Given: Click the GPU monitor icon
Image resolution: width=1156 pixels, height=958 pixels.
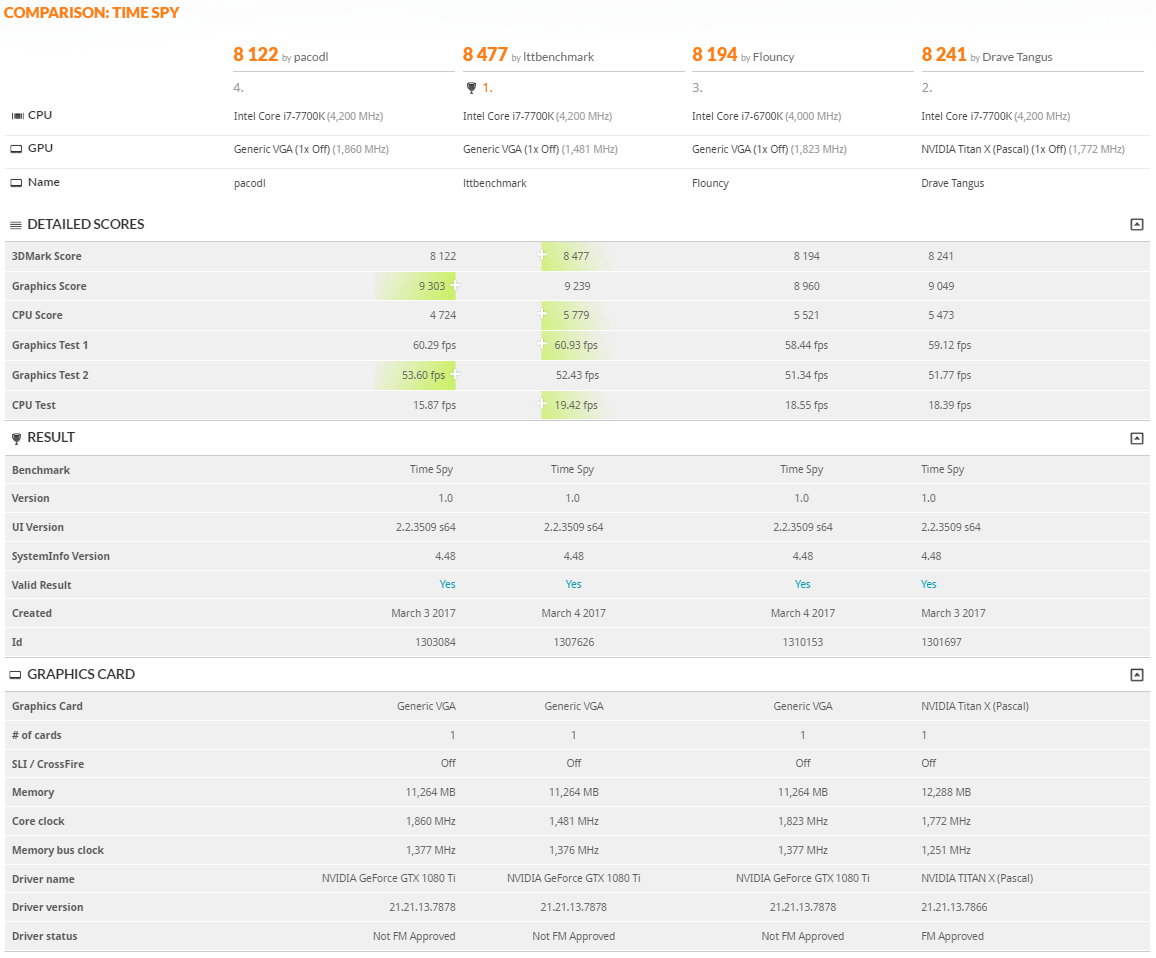Looking at the screenshot, I should click(16, 149).
